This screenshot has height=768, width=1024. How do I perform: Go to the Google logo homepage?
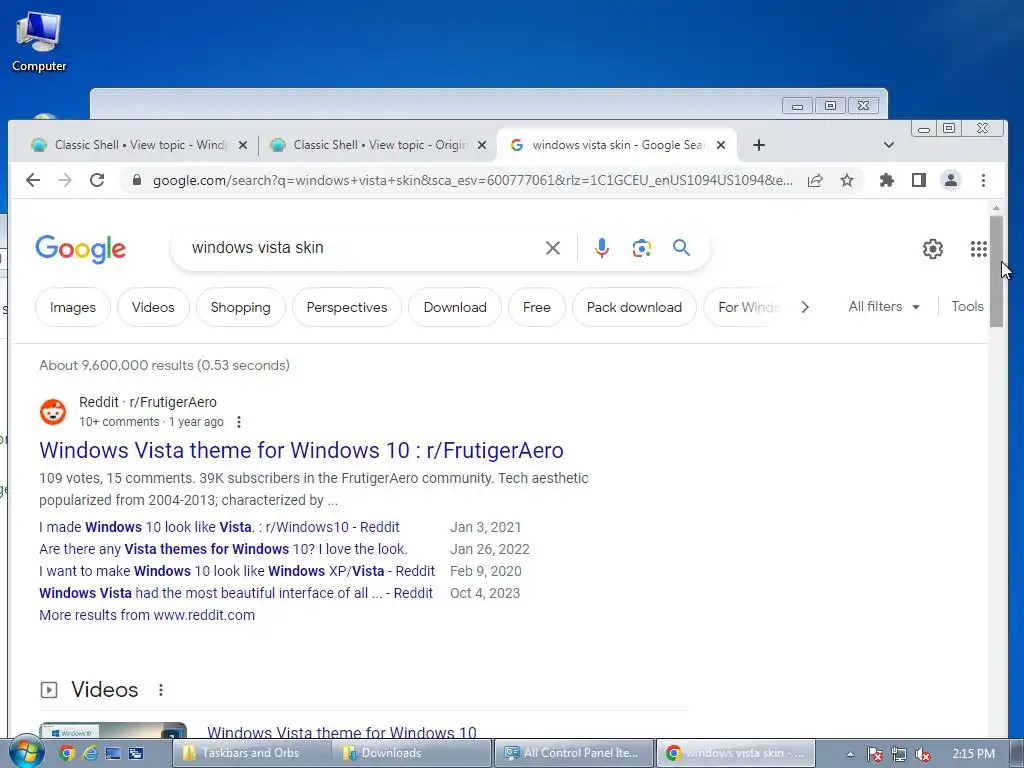pos(80,249)
